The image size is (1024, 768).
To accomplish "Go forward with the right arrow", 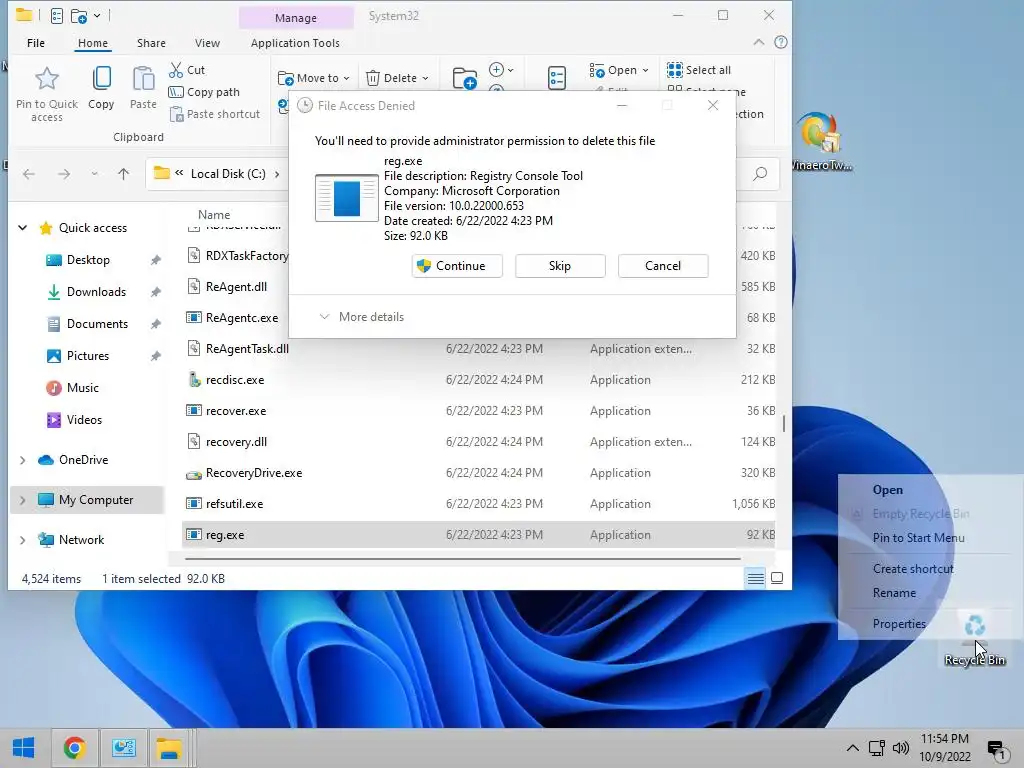I will pyautogui.click(x=64, y=174).
